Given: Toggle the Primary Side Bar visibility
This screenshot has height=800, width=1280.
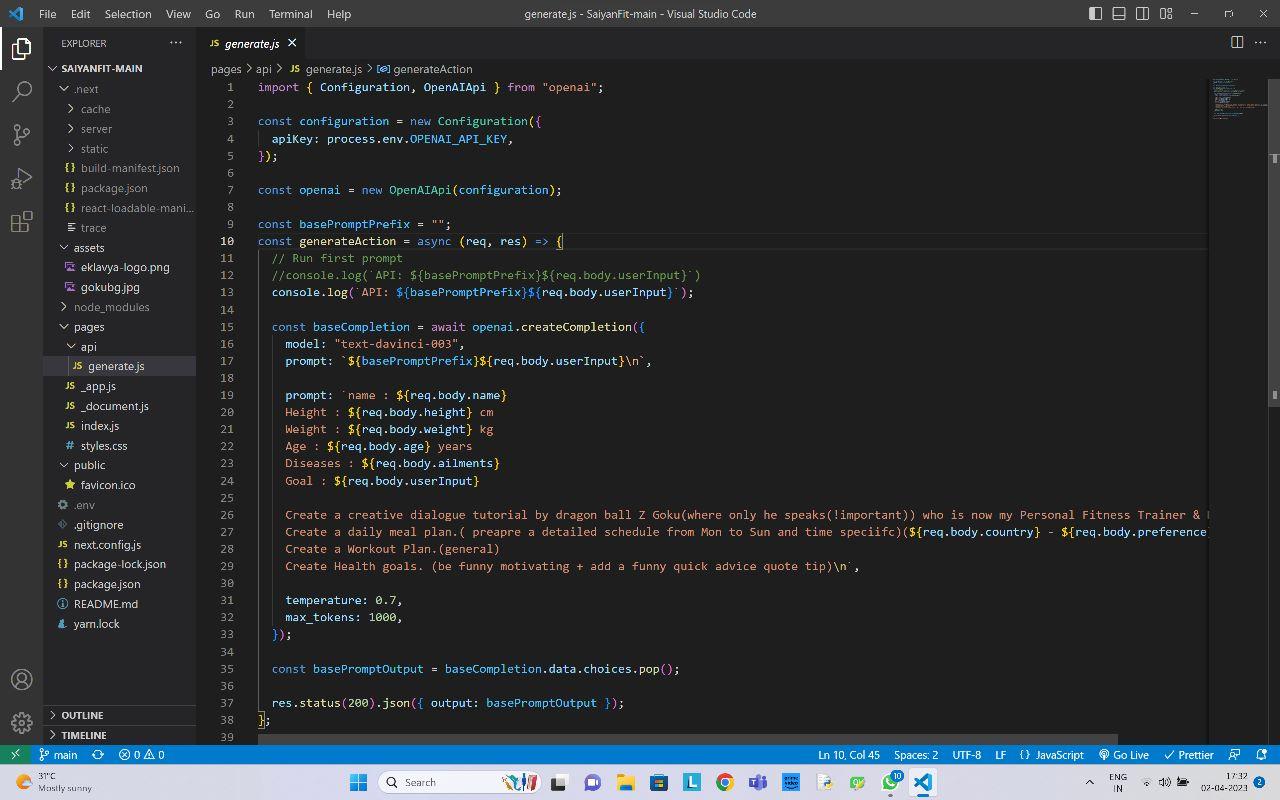Looking at the screenshot, I should click(1096, 14).
